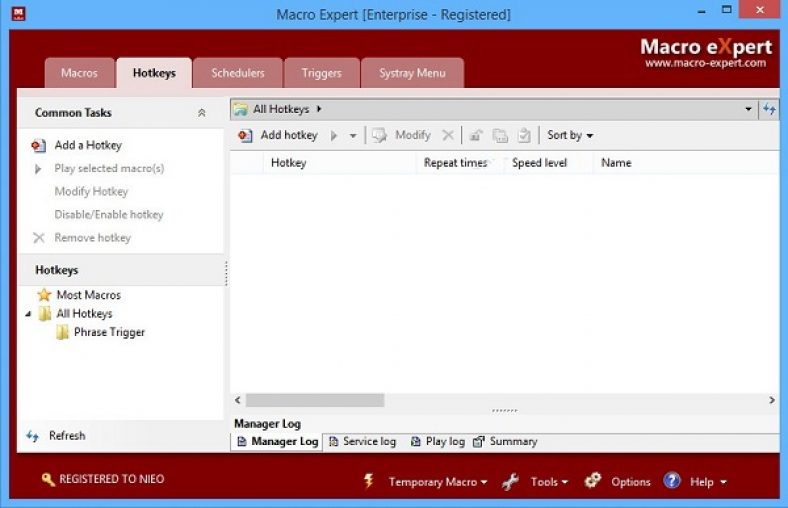Click the scroll right arrow

[x=771, y=400]
